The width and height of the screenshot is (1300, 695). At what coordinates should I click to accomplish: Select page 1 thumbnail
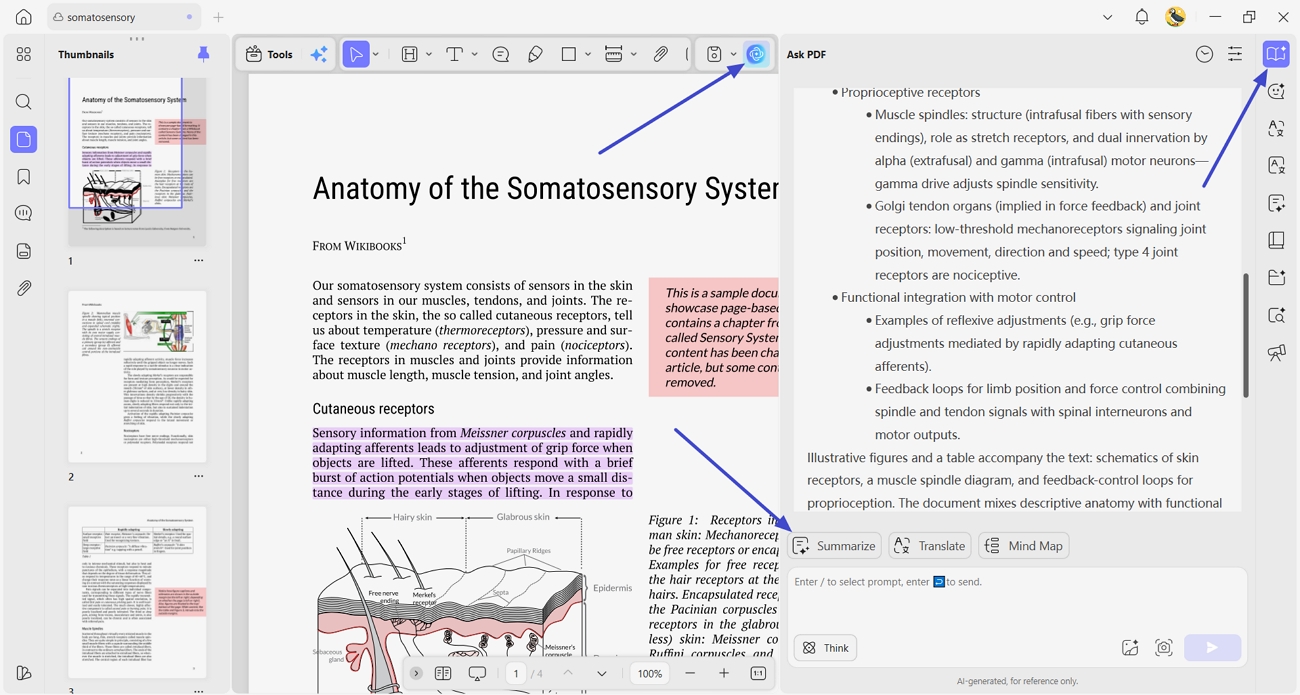137,162
